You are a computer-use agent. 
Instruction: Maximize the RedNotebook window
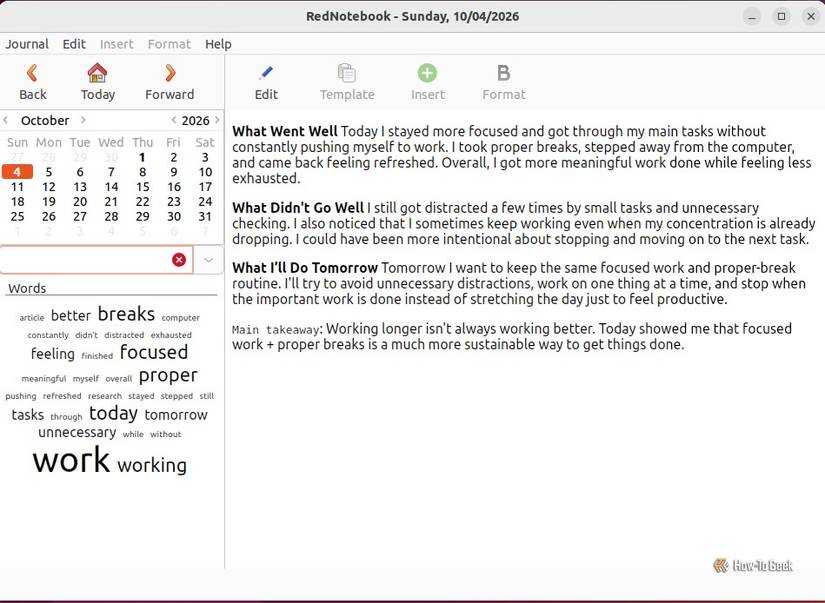781,17
